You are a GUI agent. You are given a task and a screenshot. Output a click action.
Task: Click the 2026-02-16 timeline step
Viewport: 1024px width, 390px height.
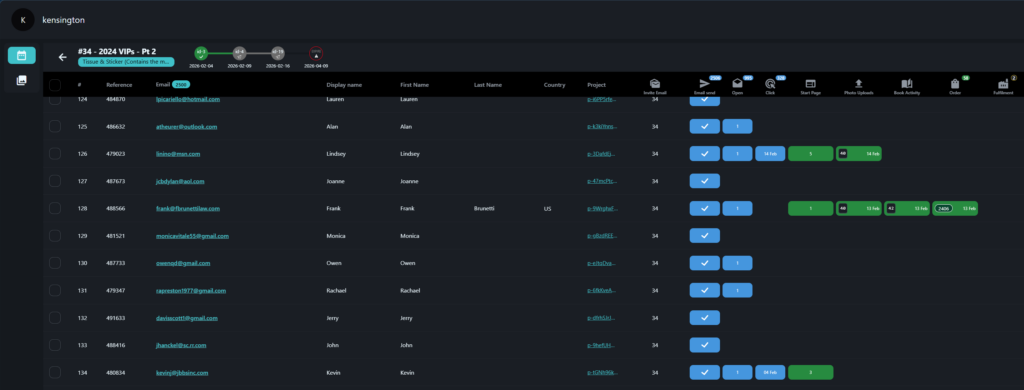[x=278, y=53]
